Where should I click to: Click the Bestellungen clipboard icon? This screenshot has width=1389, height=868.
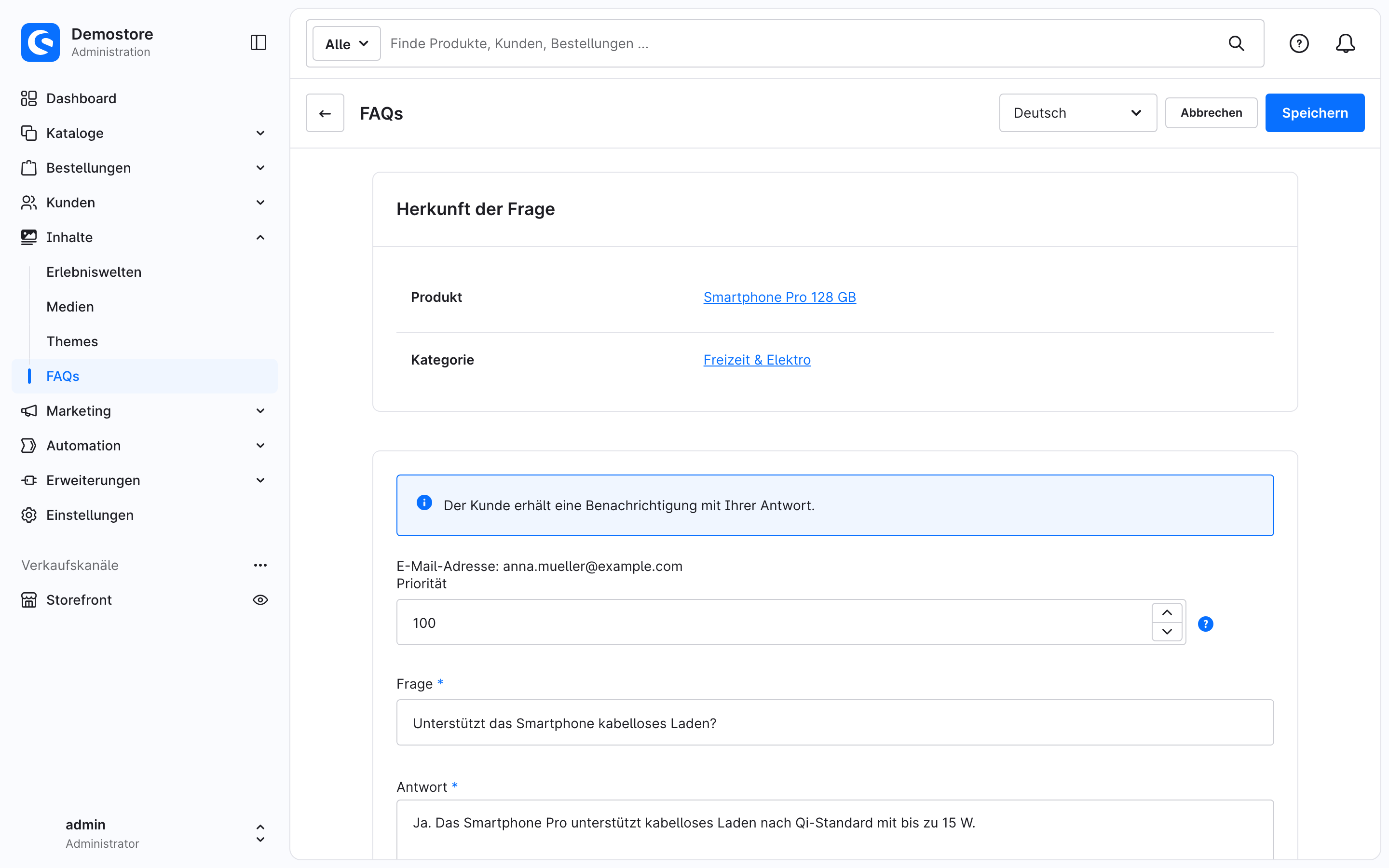29,168
